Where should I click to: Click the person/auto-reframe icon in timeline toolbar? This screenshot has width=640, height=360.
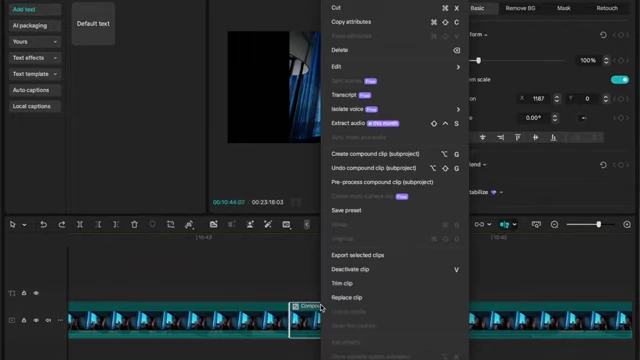point(250,224)
